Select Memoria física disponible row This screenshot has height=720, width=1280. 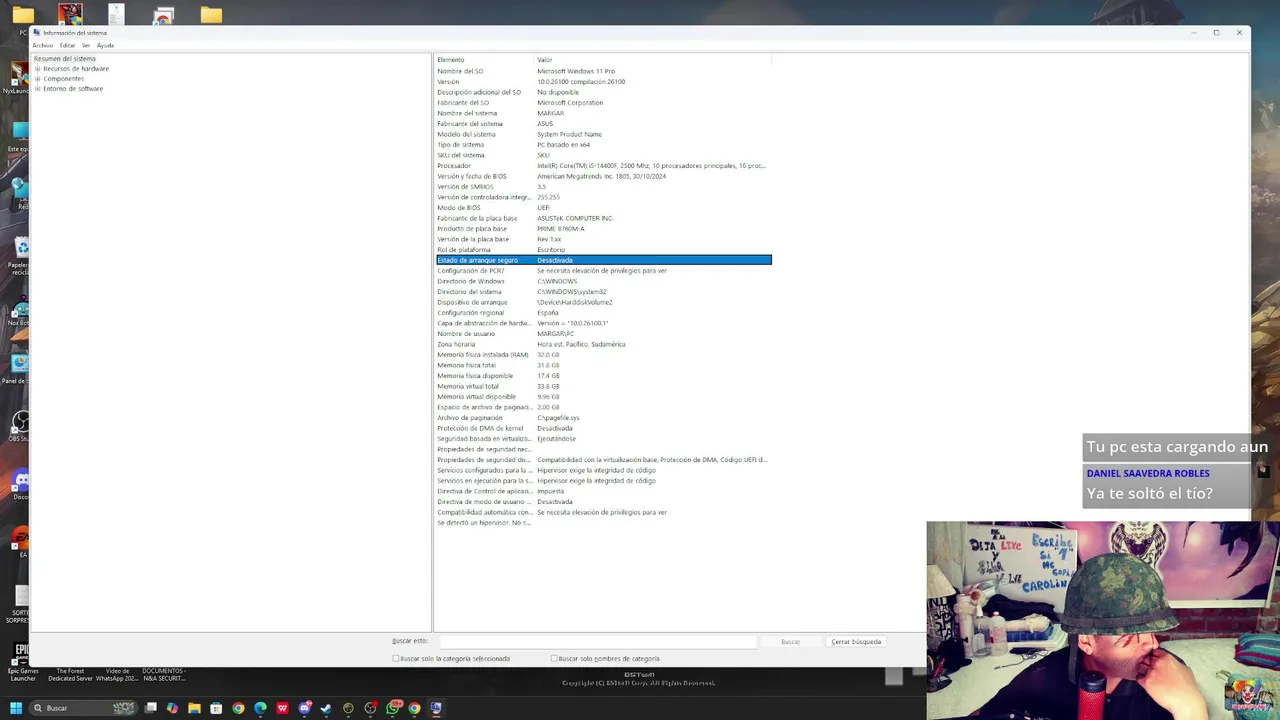(604, 376)
